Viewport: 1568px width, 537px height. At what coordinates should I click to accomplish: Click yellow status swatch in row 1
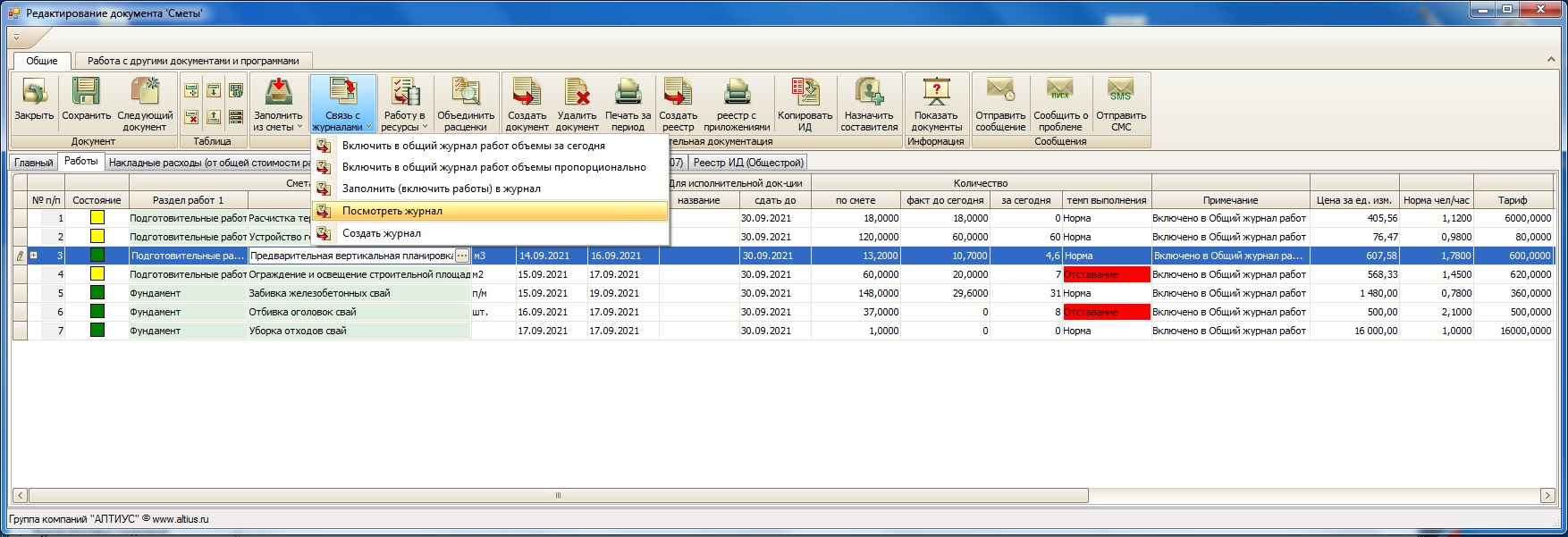point(97,218)
